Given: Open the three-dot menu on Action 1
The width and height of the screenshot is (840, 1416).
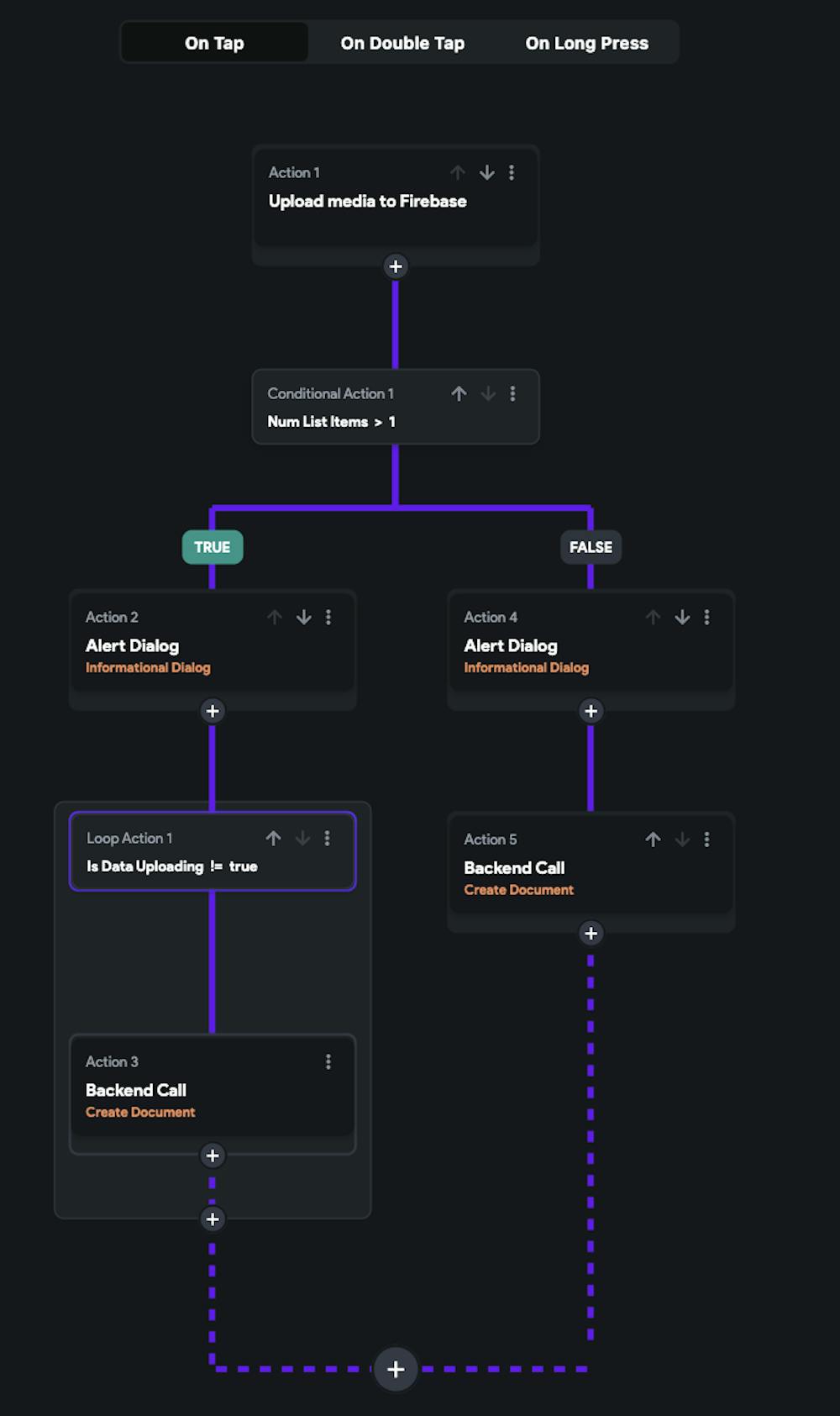Looking at the screenshot, I should 512,172.
